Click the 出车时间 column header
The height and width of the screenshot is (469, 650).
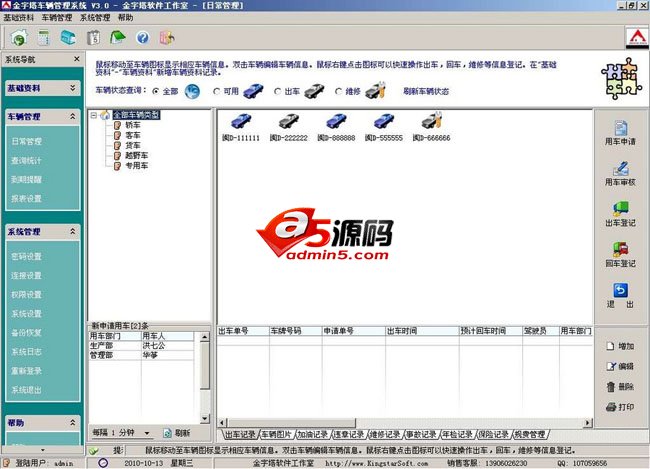[422, 331]
